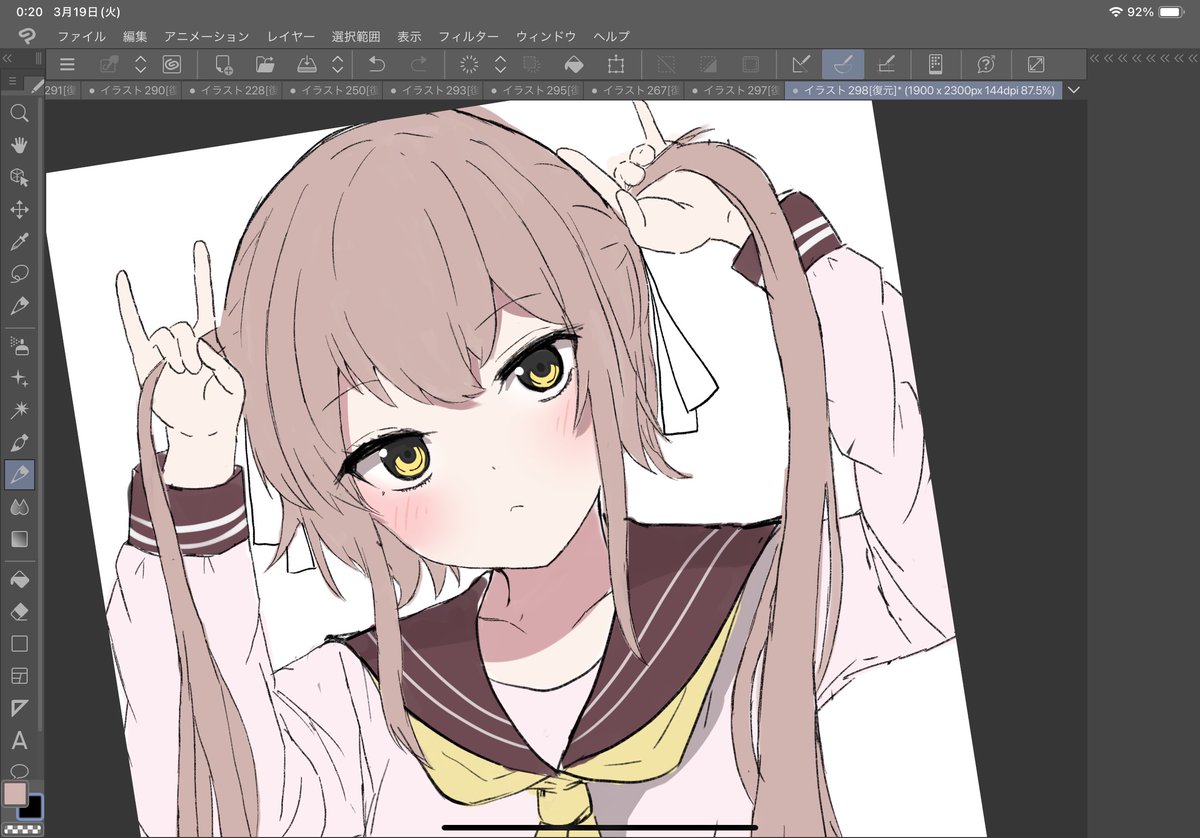
Task: Select the Gradient tool
Action: point(19,539)
